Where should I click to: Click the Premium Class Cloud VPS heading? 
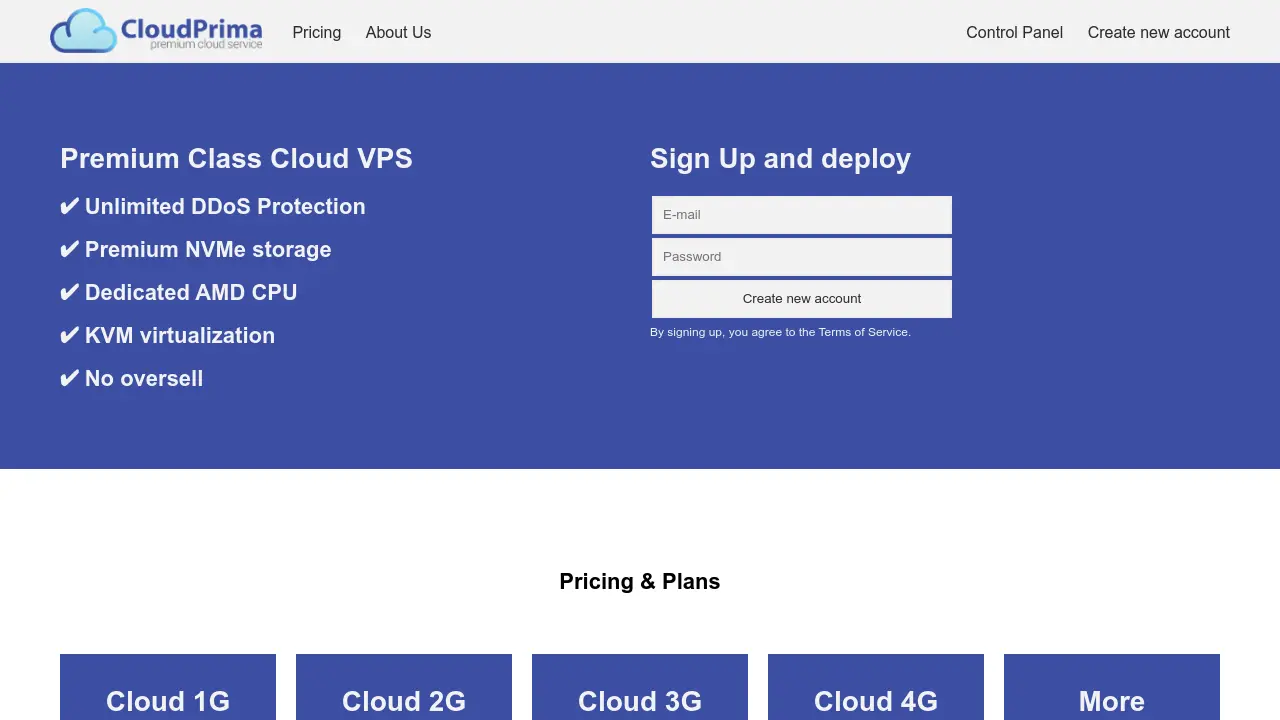point(236,158)
